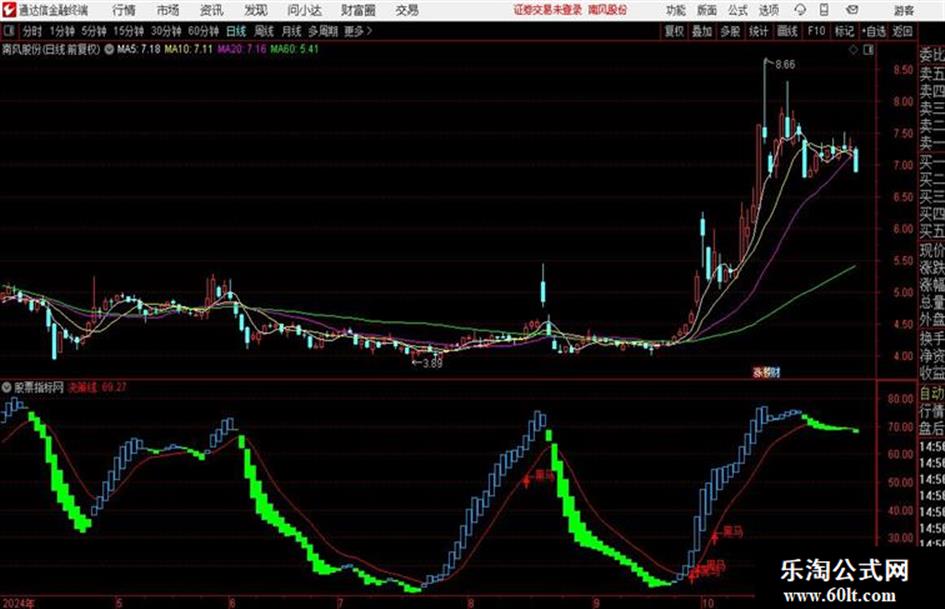Open the 功能 top menu
The image size is (945, 609).
tap(676, 10)
